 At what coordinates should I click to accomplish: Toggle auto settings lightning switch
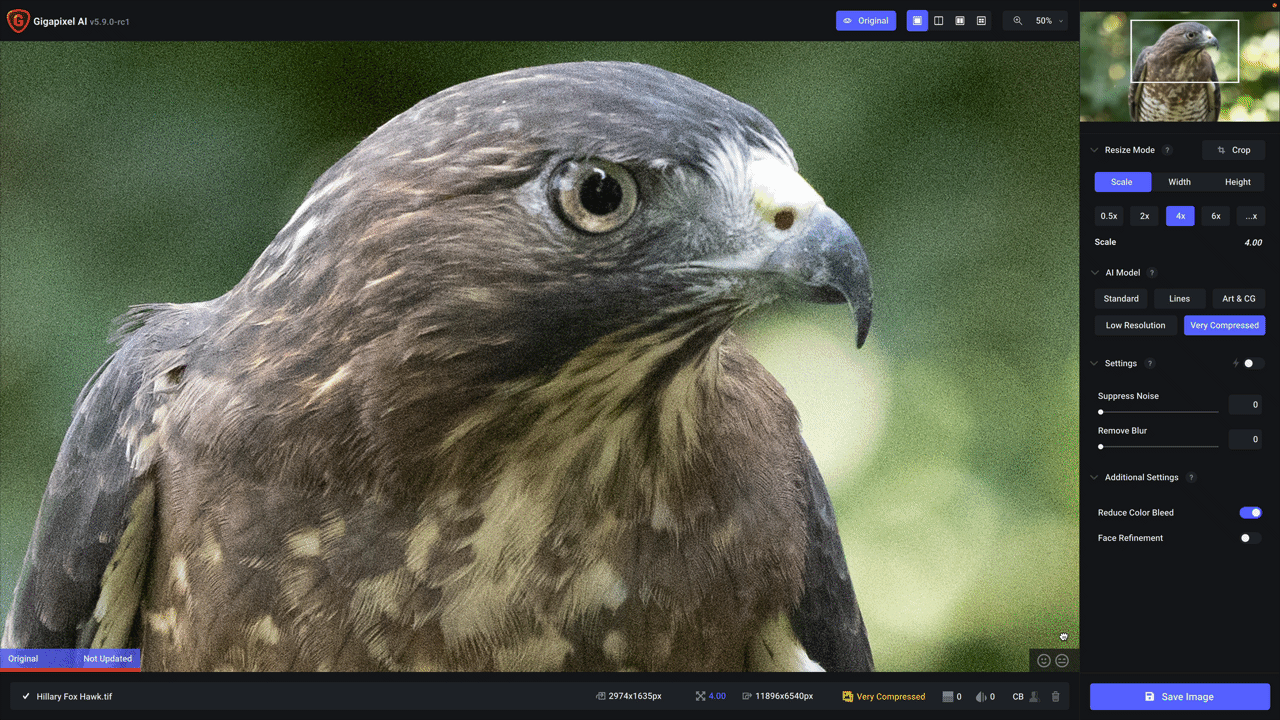tap(1253, 363)
